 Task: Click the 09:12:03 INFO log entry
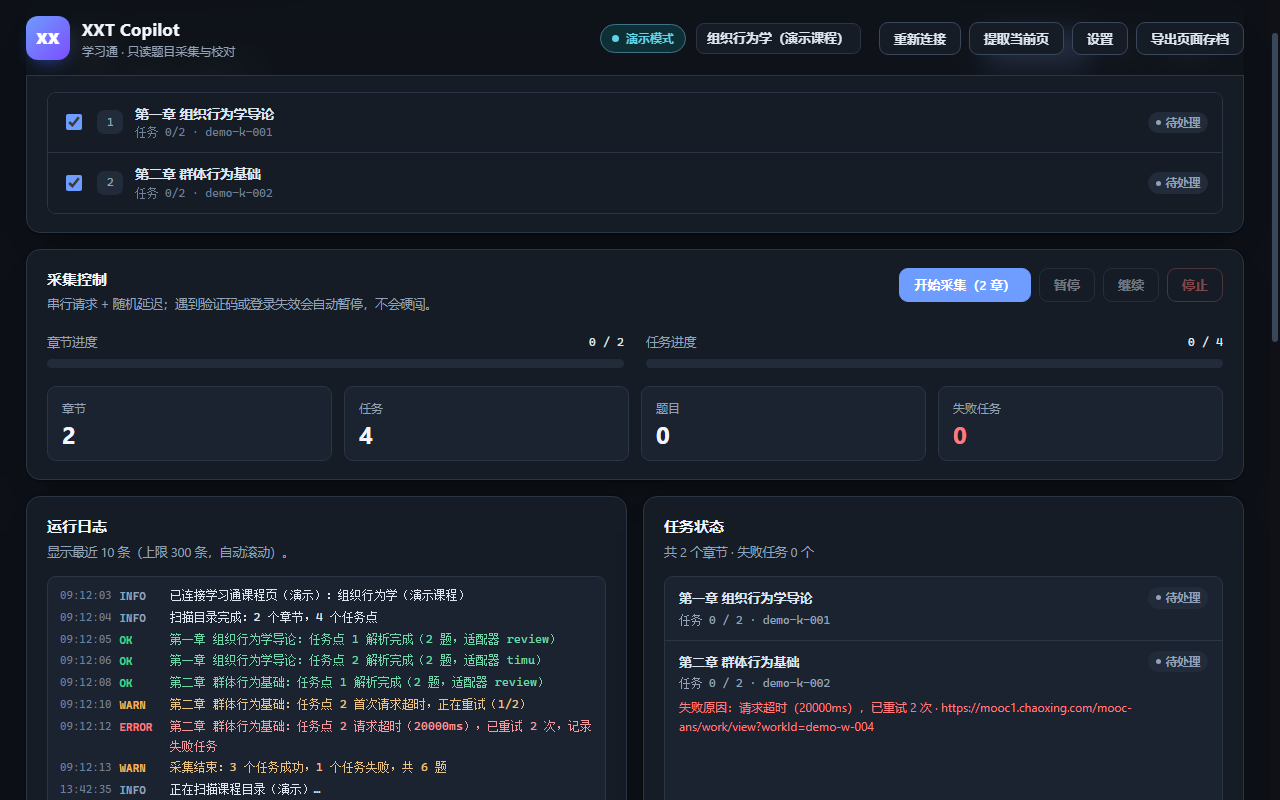point(326,595)
